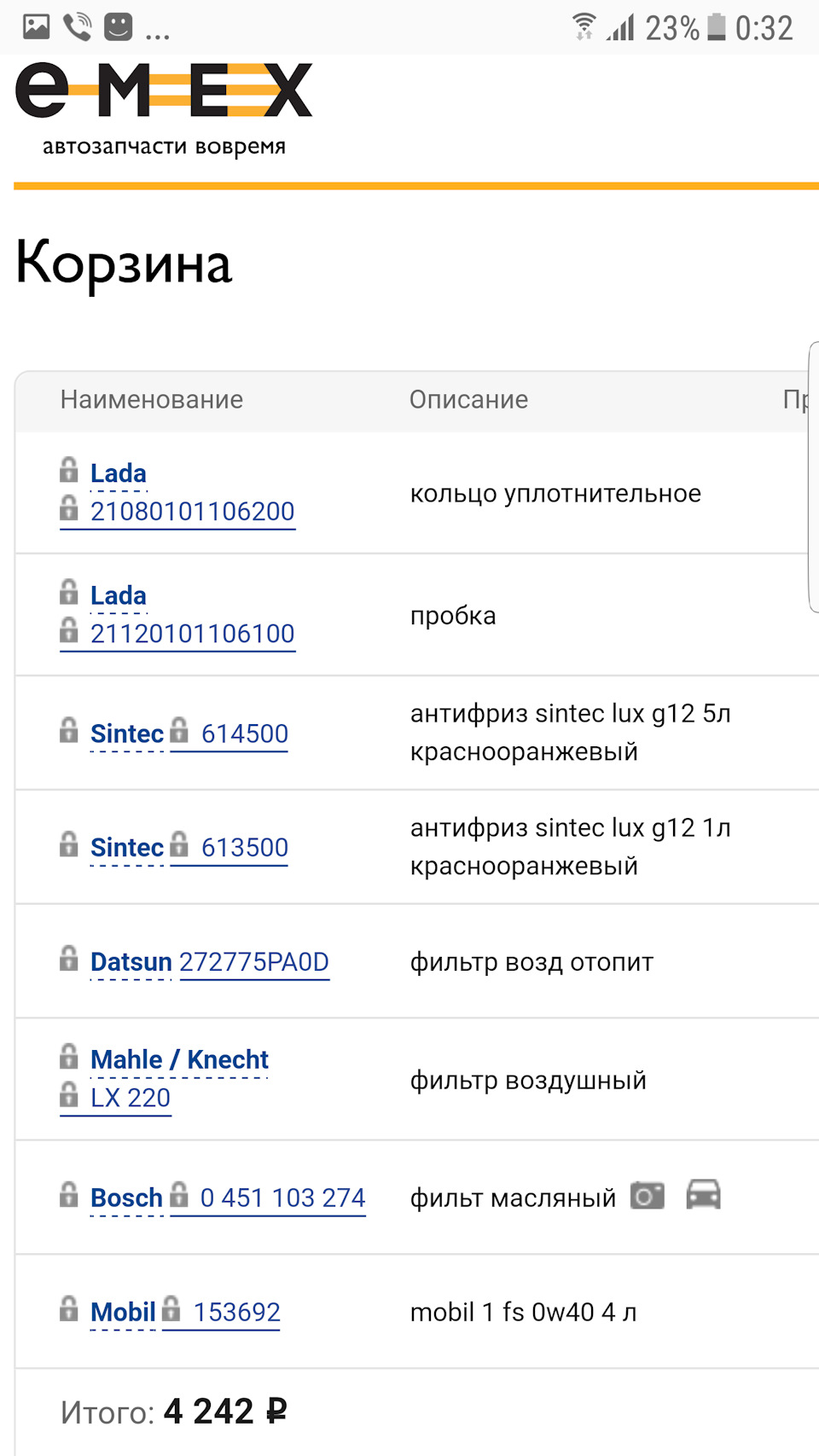
Task: Tap the Wi-Fi icon in the status bar
Action: (x=584, y=26)
